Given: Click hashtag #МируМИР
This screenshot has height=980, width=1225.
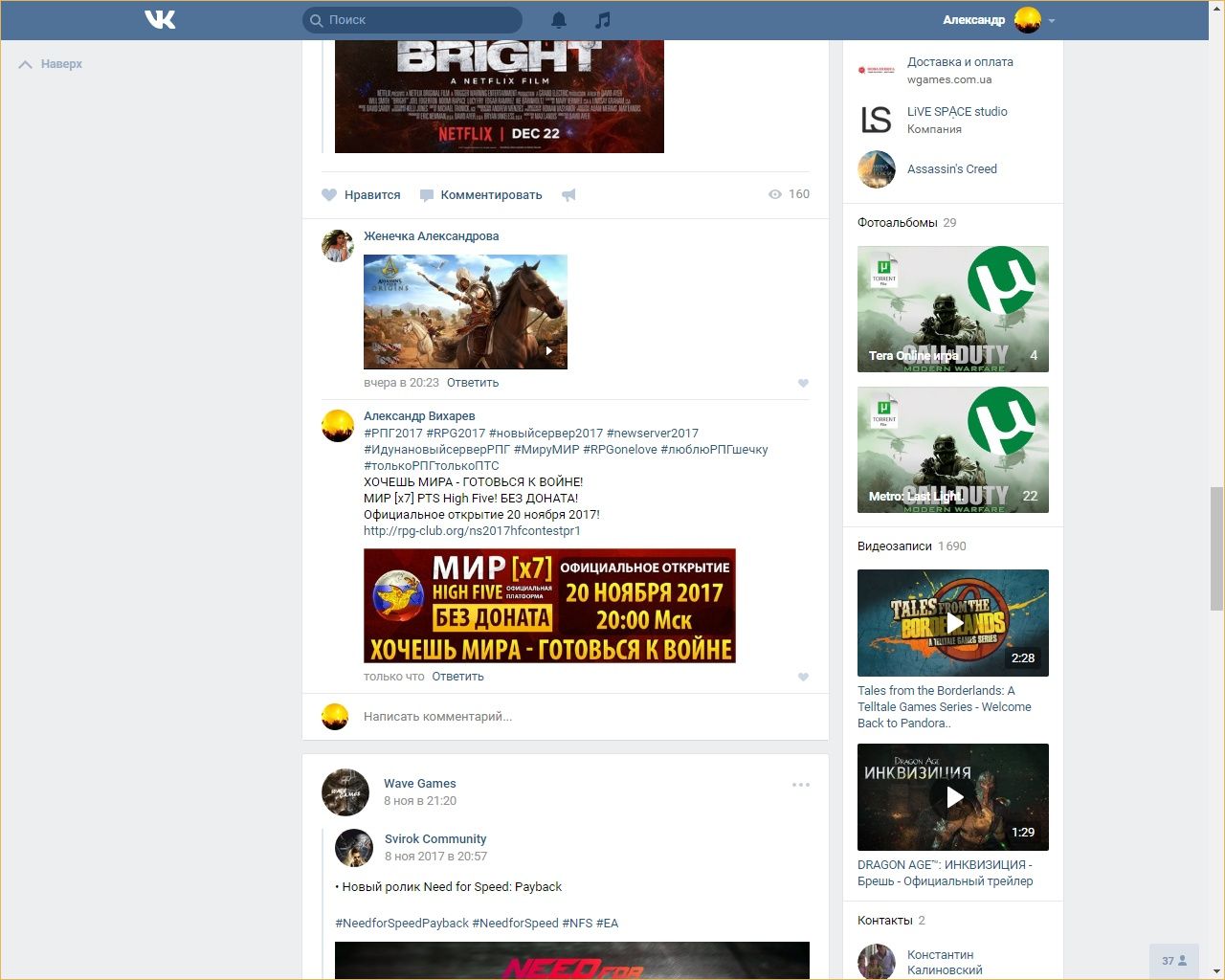Looking at the screenshot, I should [546, 450].
